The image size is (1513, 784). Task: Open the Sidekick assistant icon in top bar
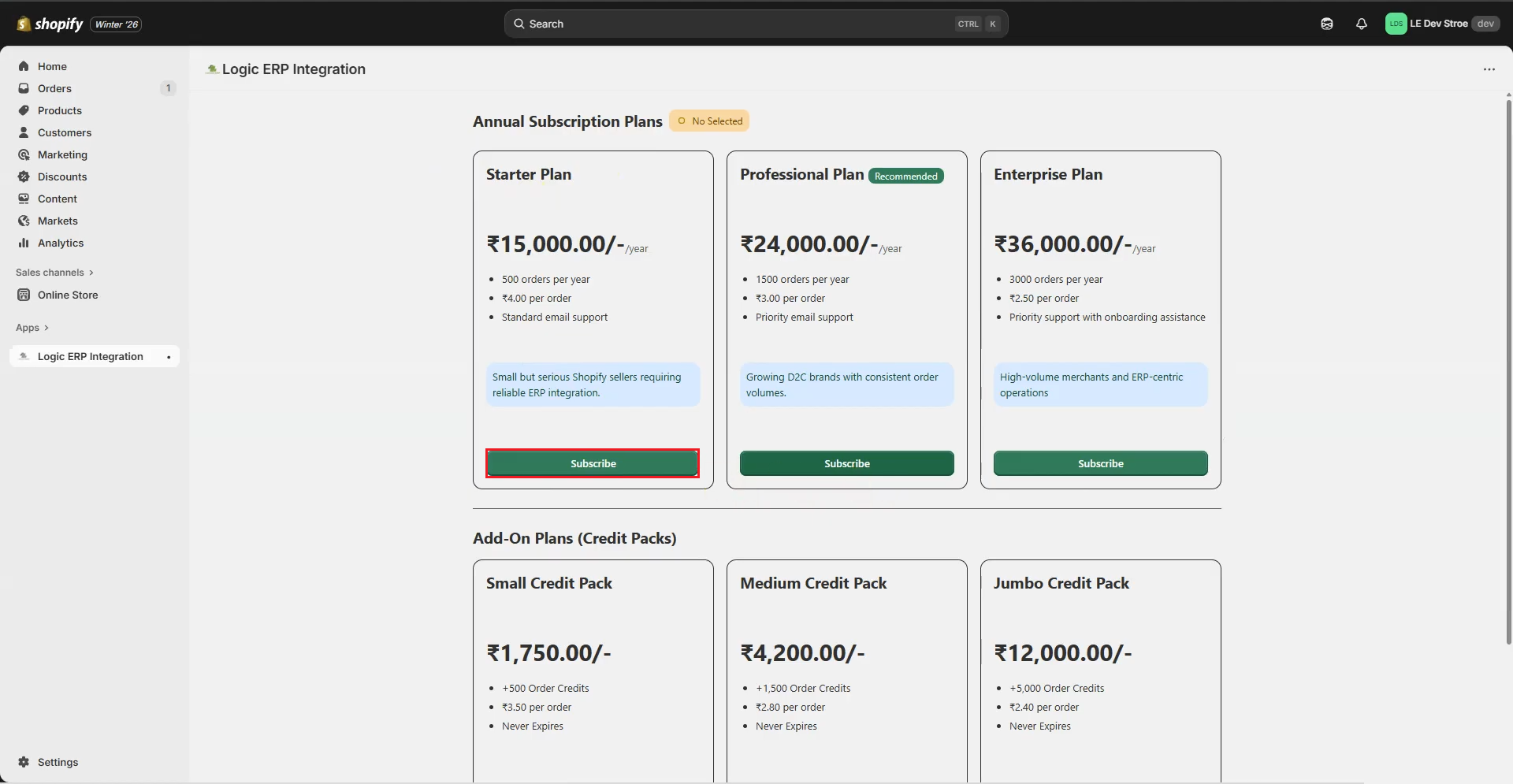coord(1327,24)
